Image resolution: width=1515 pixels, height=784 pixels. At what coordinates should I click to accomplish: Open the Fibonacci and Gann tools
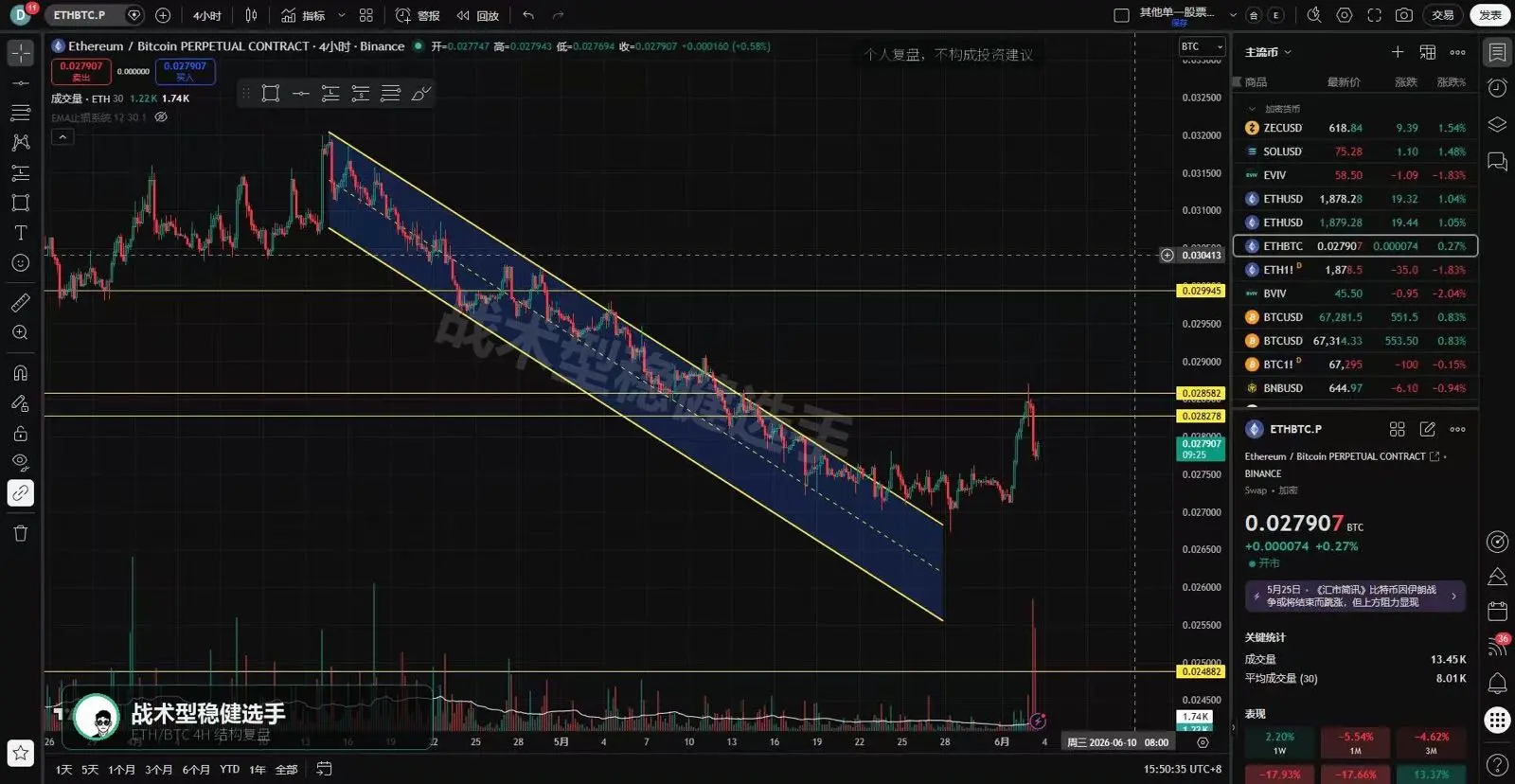[20, 113]
